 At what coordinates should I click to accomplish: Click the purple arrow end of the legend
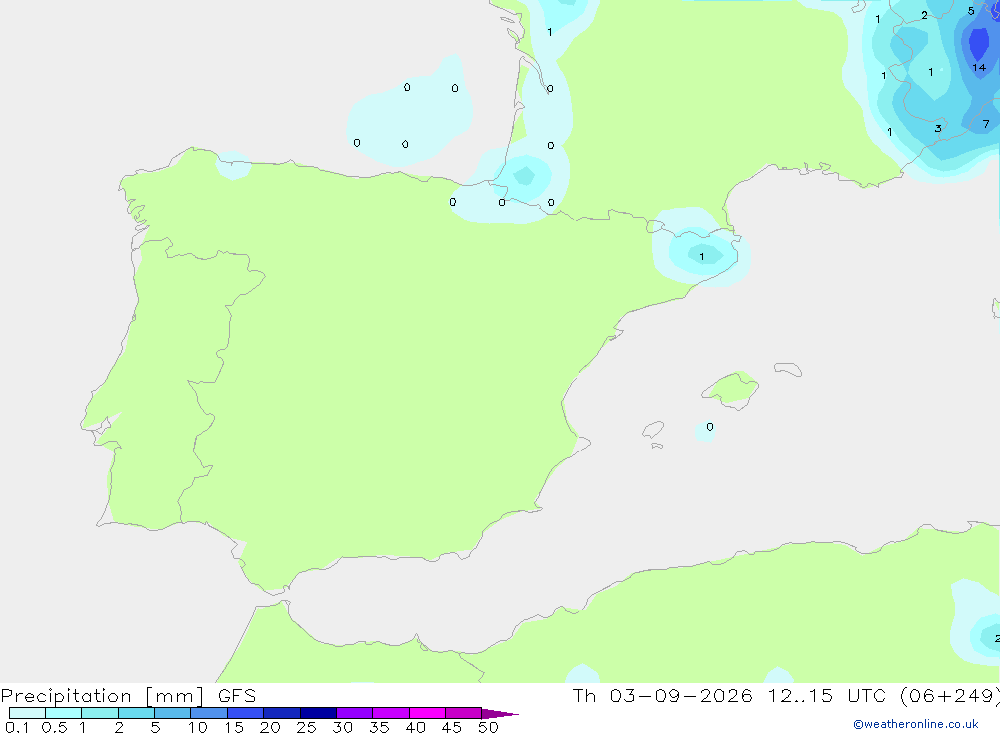[x=500, y=714]
